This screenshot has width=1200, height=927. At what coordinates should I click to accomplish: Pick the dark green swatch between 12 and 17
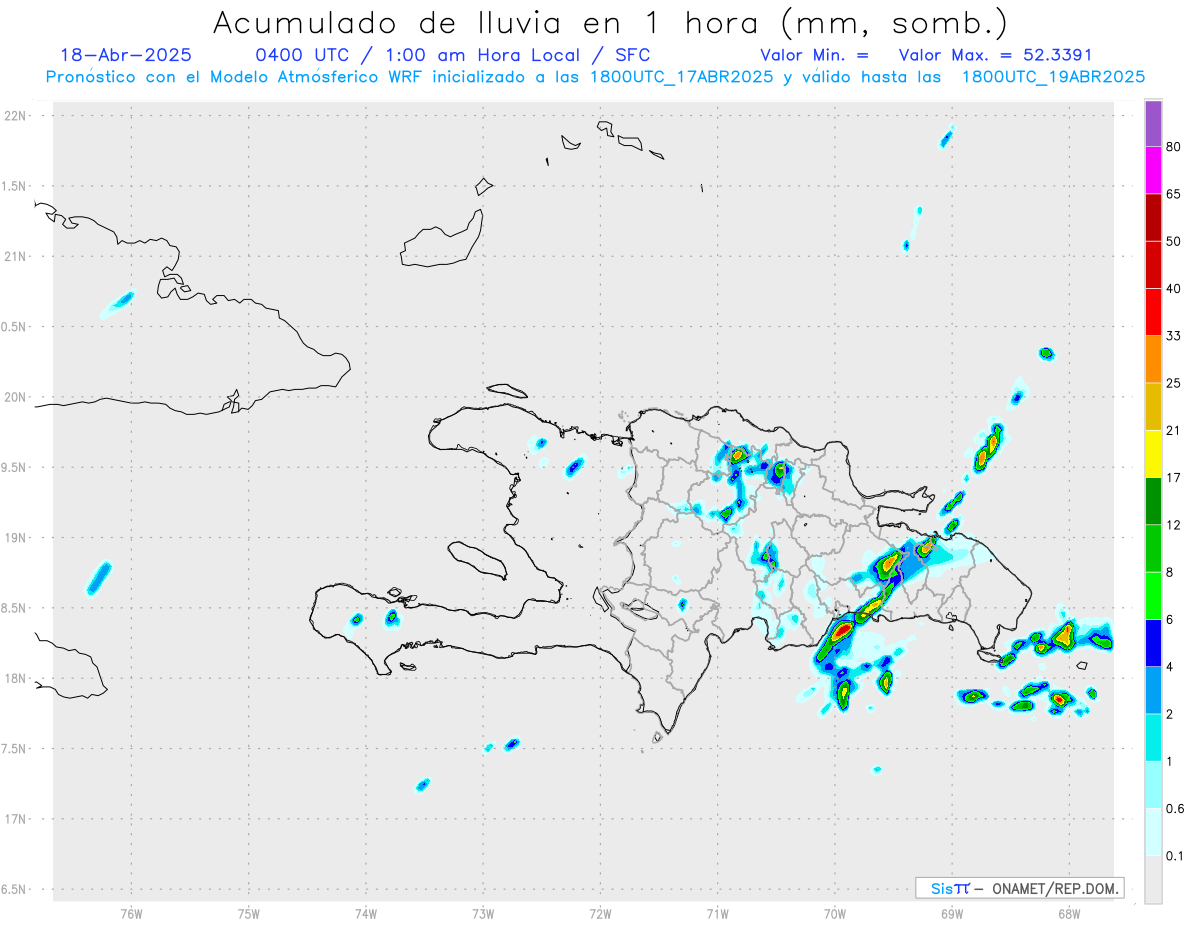tap(1153, 501)
